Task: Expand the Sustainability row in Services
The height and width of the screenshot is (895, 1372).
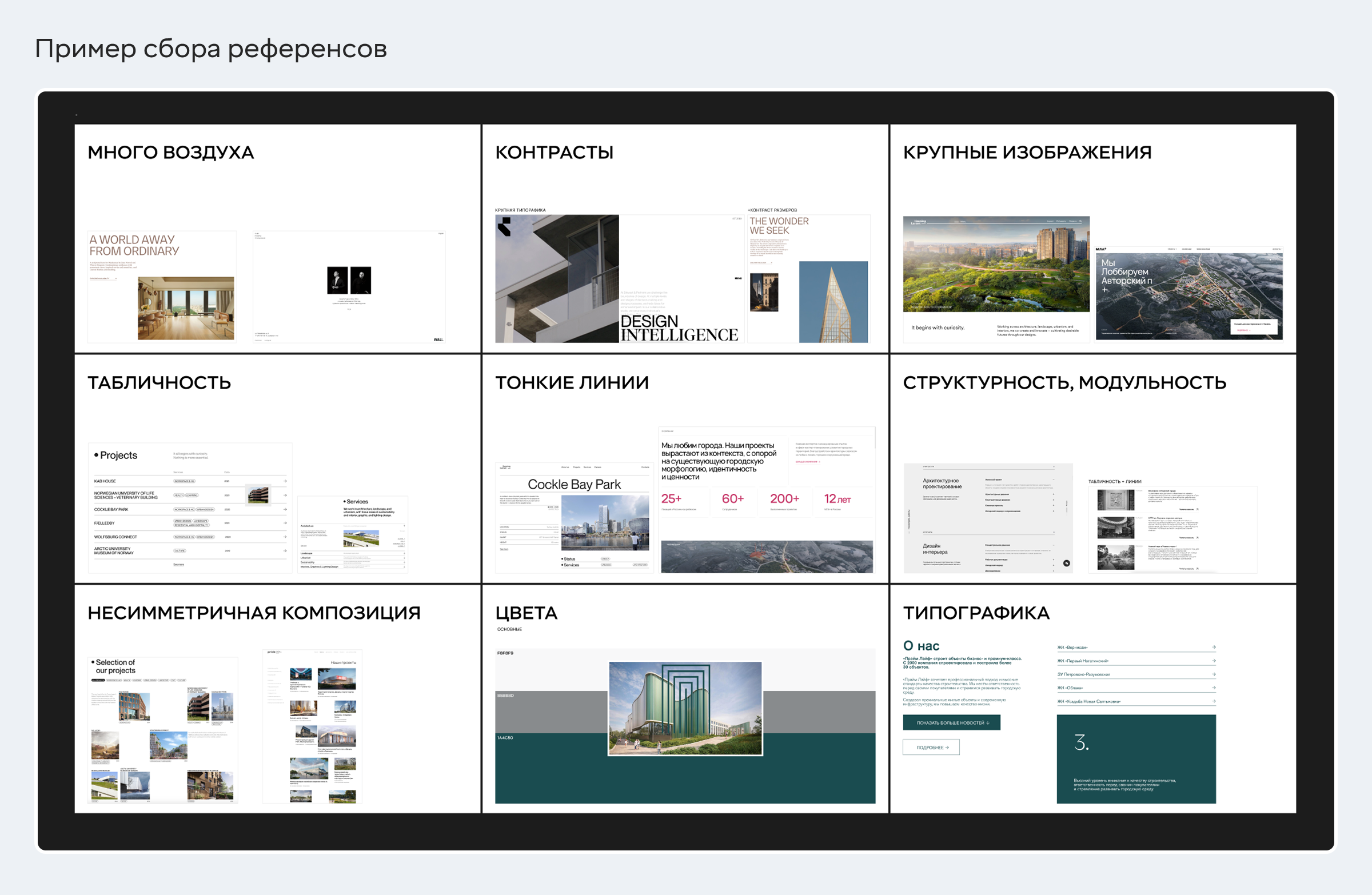Action: tap(404, 562)
